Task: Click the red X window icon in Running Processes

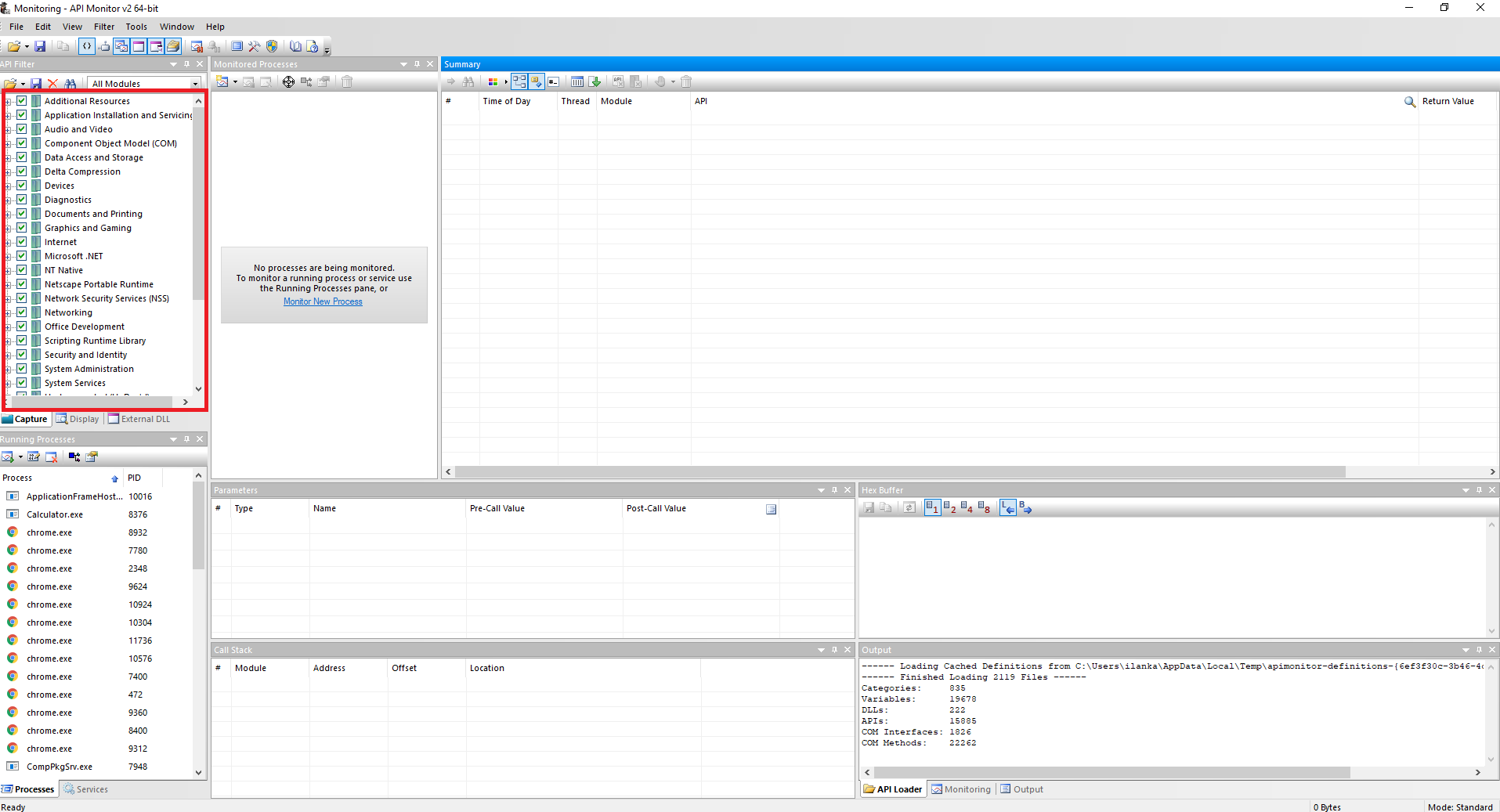Action: click(51, 457)
